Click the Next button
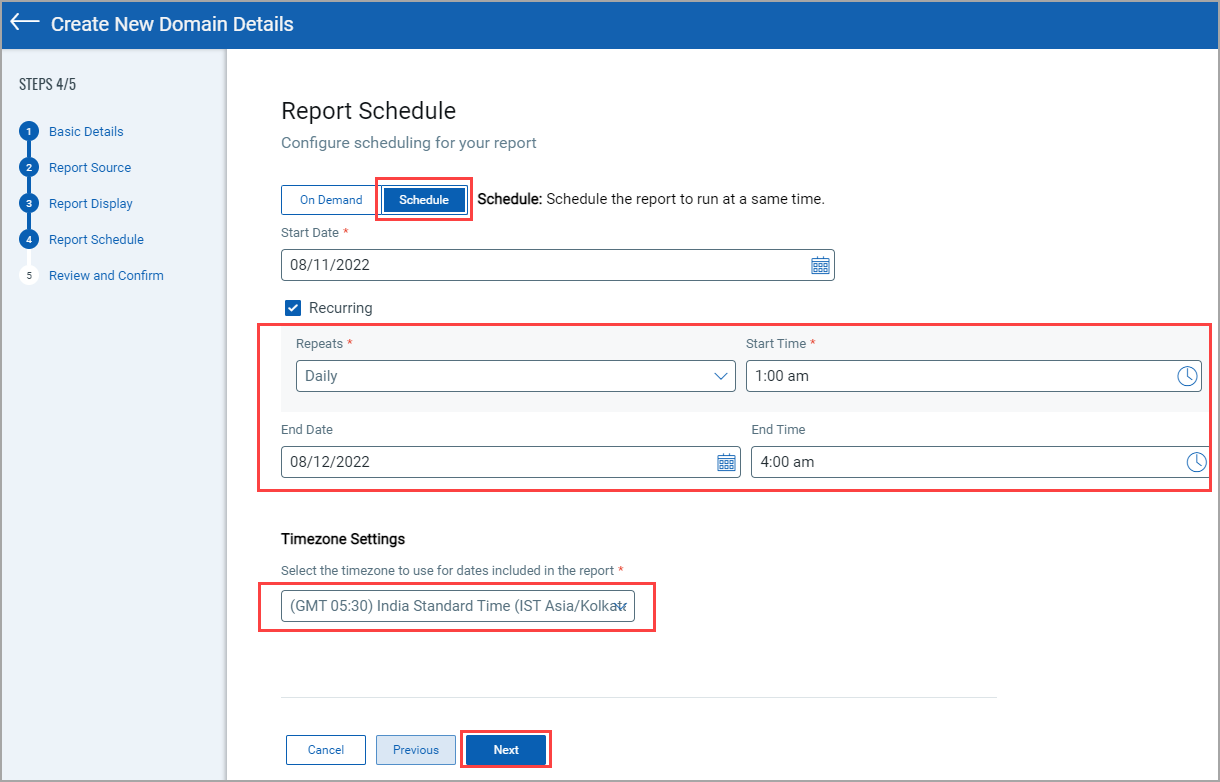The width and height of the screenshot is (1220, 782). (506, 750)
